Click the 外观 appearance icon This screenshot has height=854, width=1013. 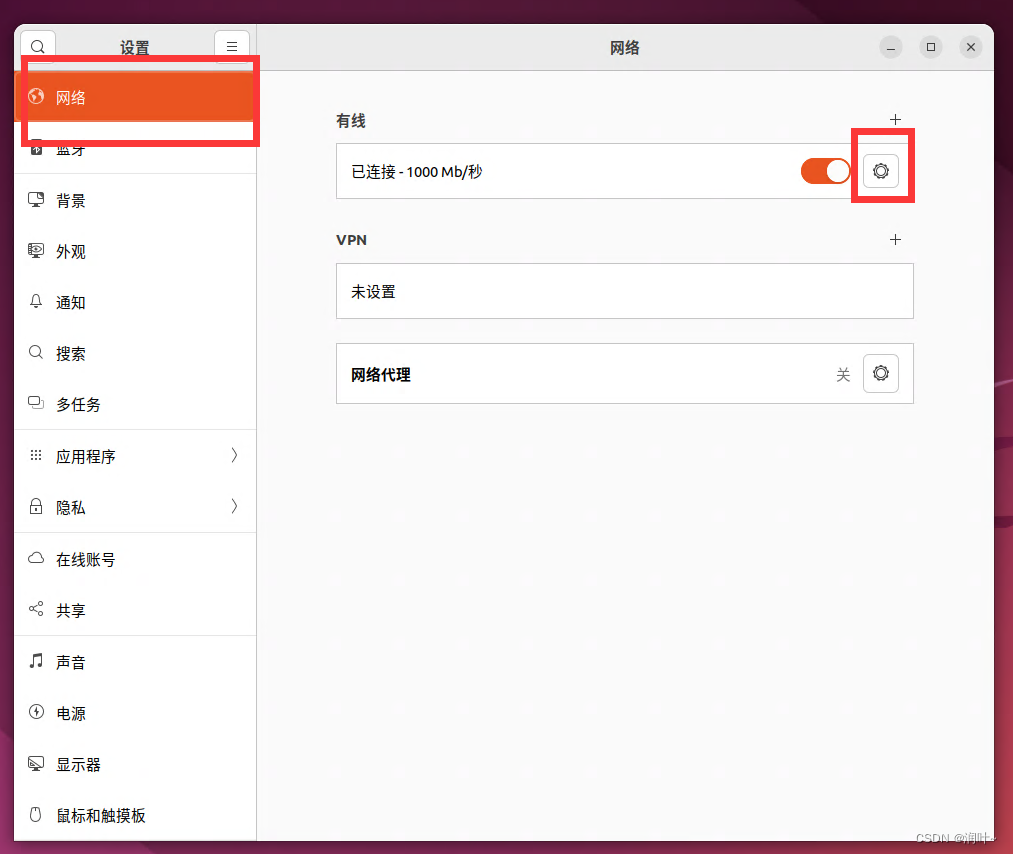(36, 251)
